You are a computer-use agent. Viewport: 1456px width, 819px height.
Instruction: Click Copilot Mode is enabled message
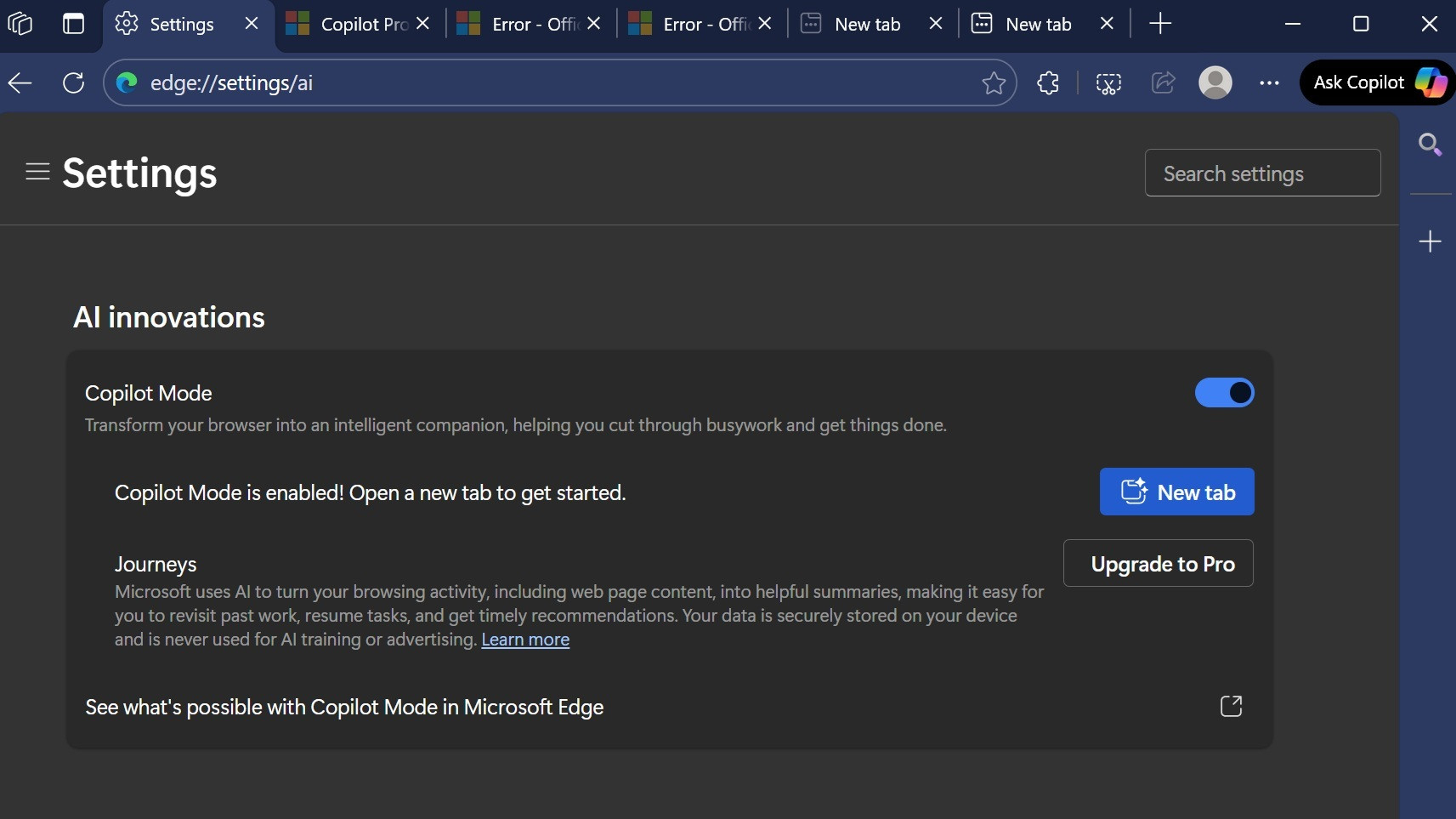click(370, 493)
